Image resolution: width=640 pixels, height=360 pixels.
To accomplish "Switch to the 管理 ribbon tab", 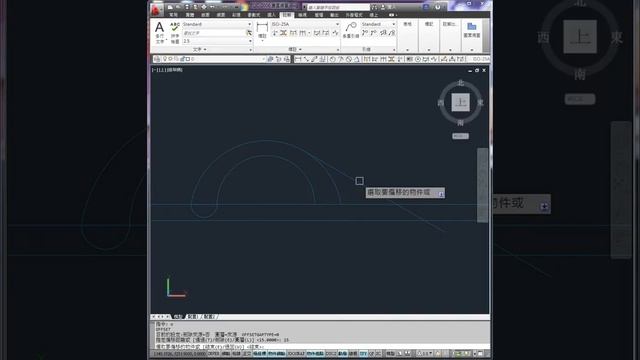I will [x=319, y=15].
